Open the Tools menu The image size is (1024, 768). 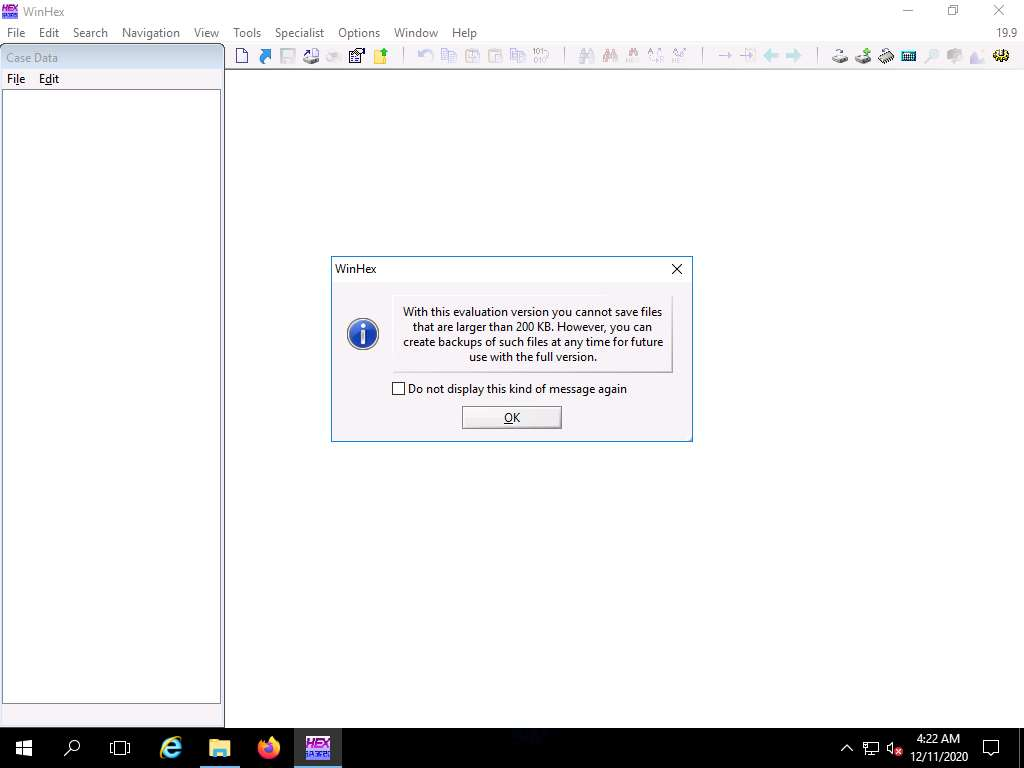pyautogui.click(x=247, y=33)
